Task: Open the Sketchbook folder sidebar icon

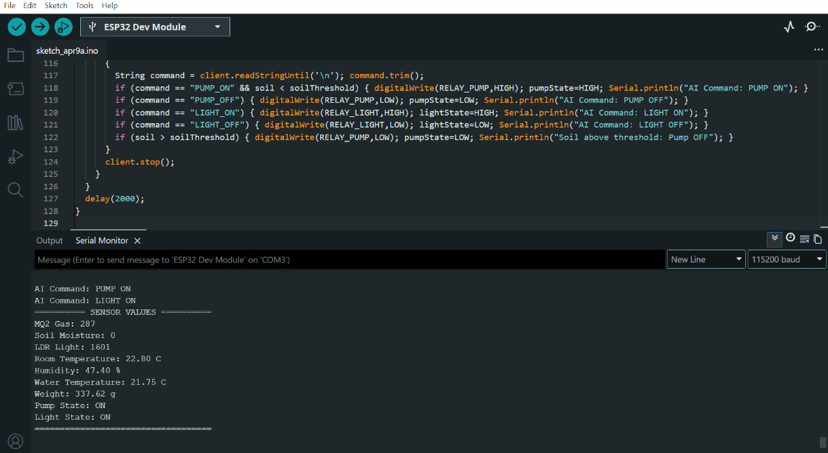Action: pyautogui.click(x=15, y=55)
